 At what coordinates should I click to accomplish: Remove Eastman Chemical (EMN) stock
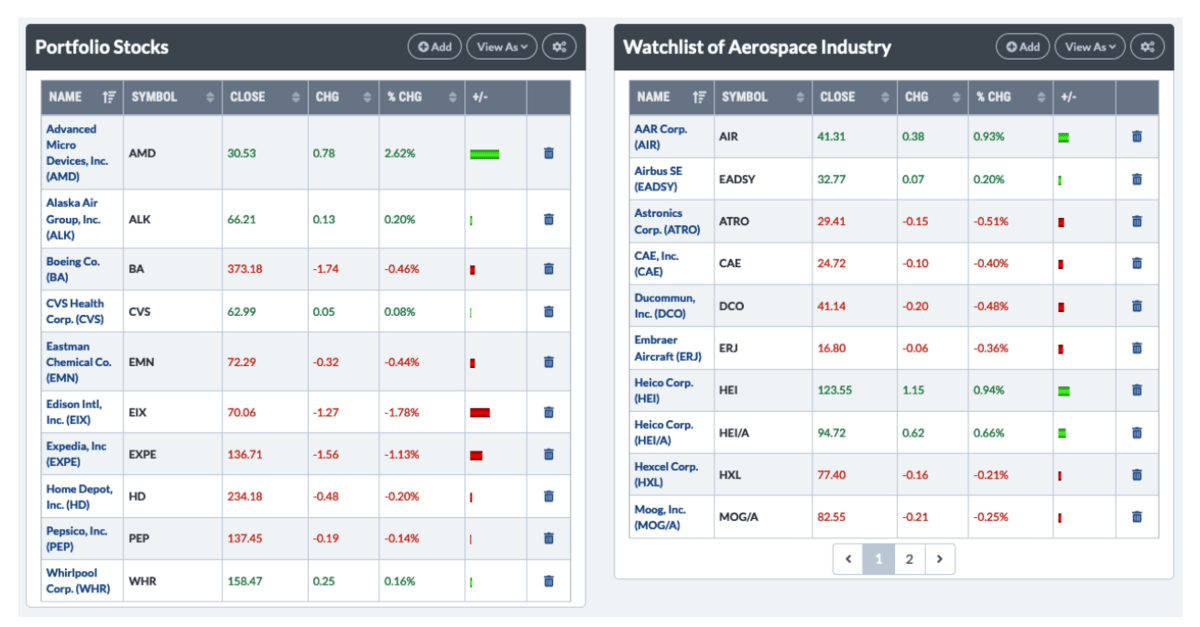click(548, 362)
